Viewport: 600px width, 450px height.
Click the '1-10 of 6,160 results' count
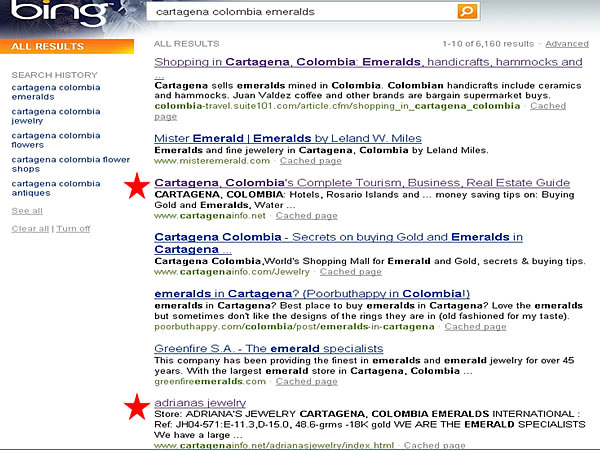488,44
